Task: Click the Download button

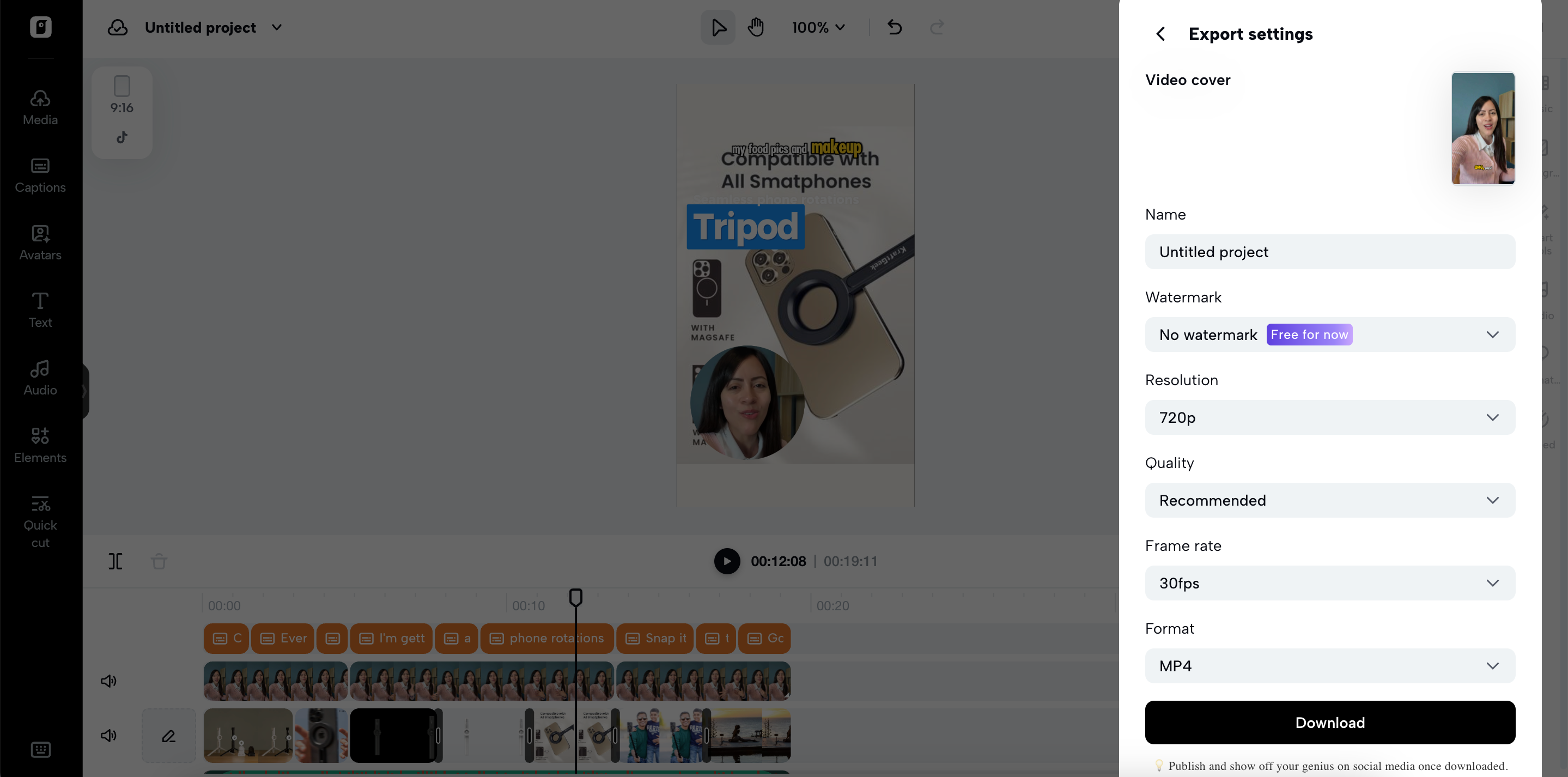Action: (1329, 723)
